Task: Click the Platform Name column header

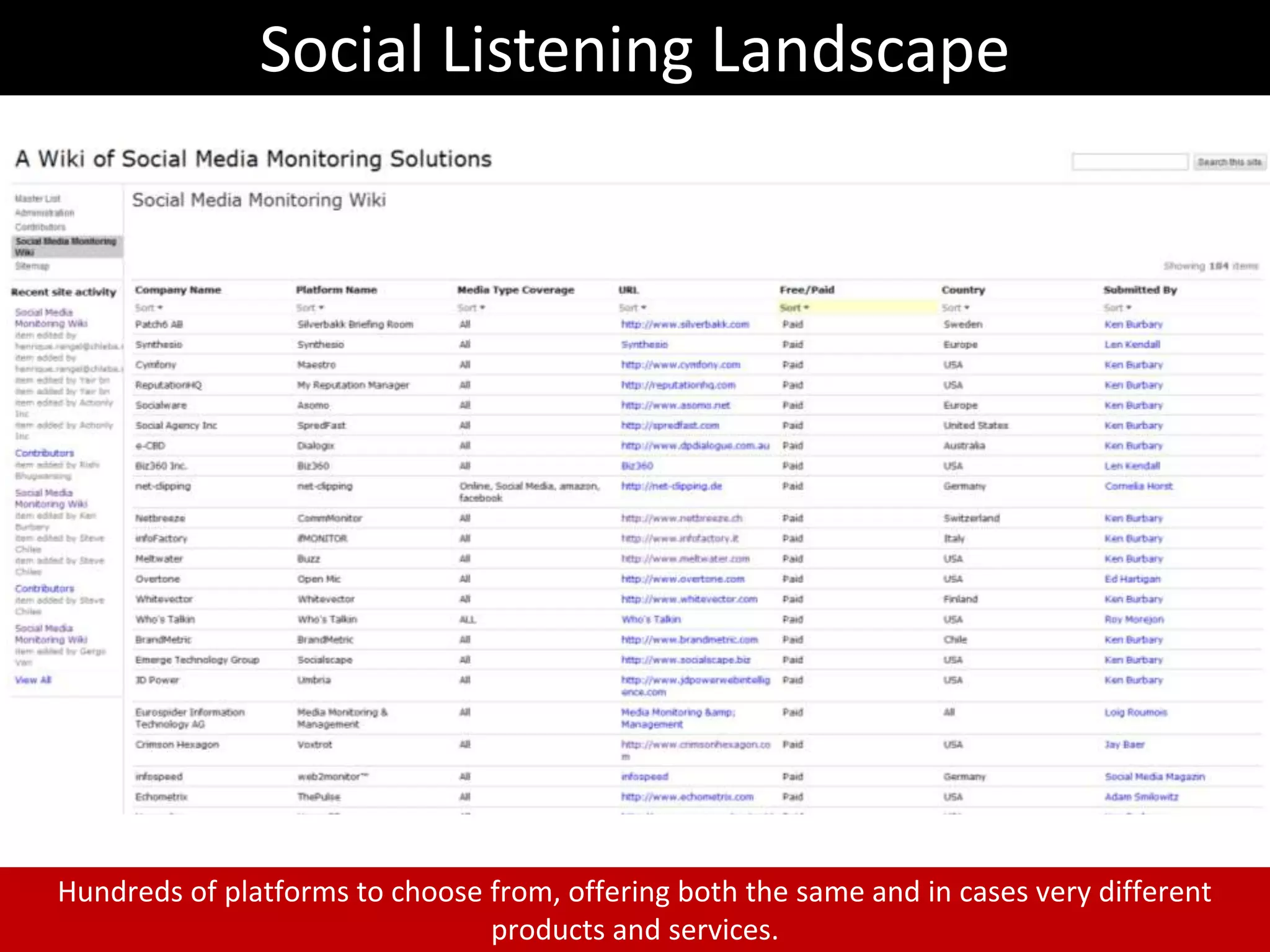Action: tap(336, 289)
